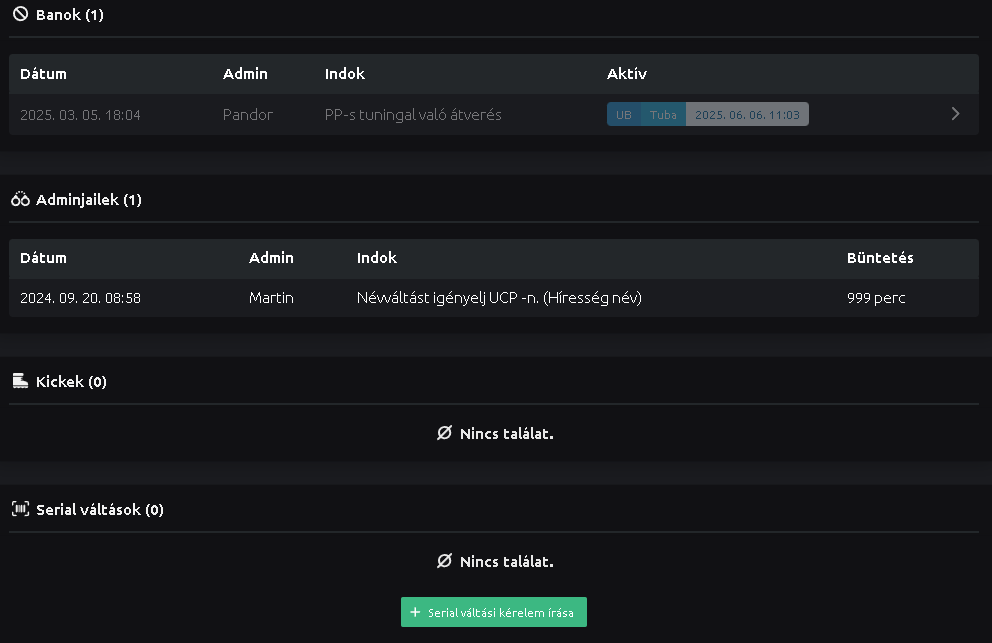Click the boot icon beside Kickek
Viewport: 992px width, 643px height.
pyautogui.click(x=20, y=382)
